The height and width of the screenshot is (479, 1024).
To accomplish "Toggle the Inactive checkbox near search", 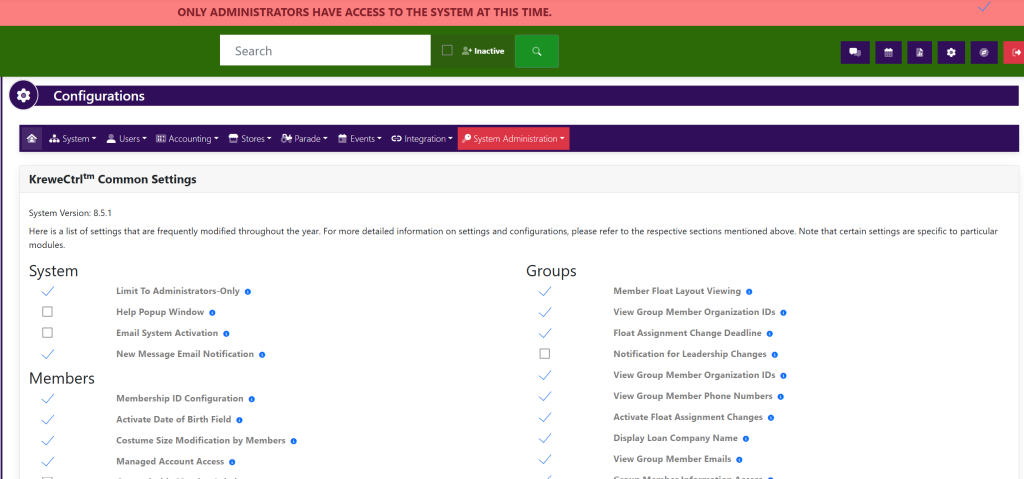I will pyautogui.click(x=447, y=50).
